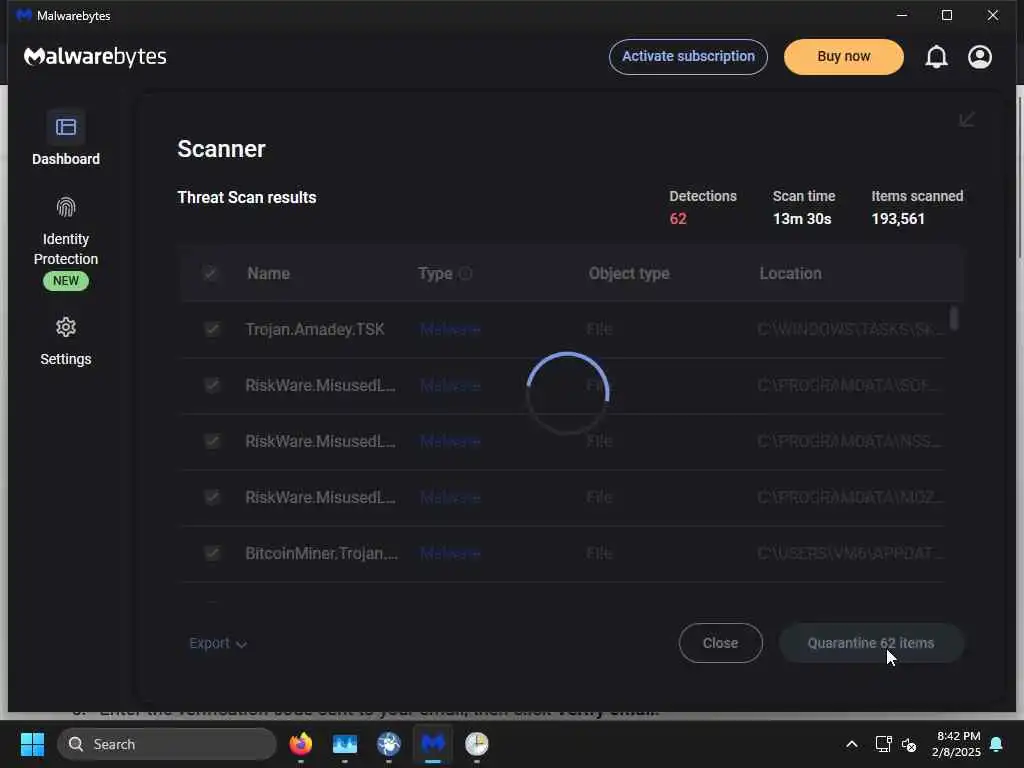Toggle the select-all header checkbox

tap(210, 273)
